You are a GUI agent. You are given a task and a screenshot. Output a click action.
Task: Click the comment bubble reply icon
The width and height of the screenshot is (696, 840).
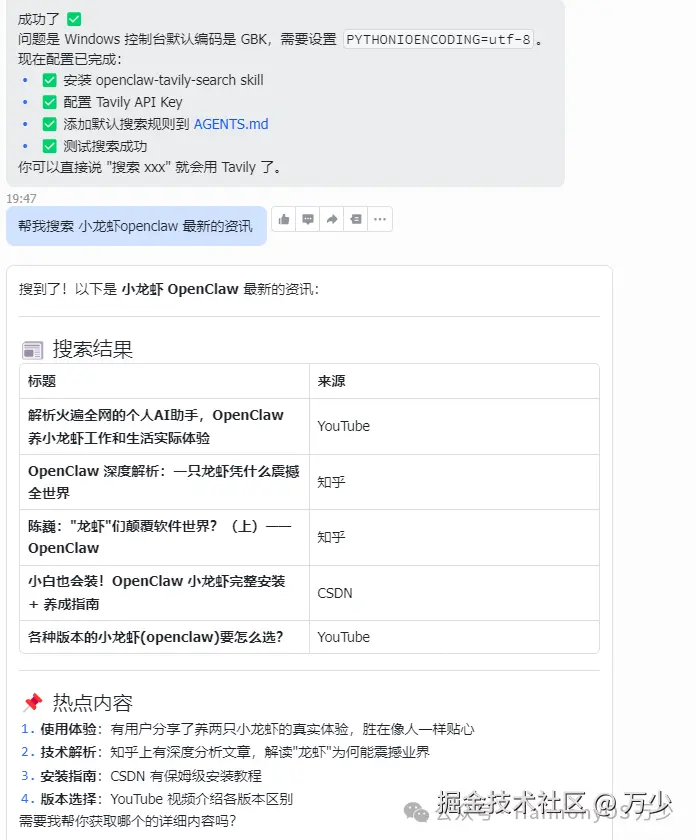pyautogui.click(x=308, y=219)
